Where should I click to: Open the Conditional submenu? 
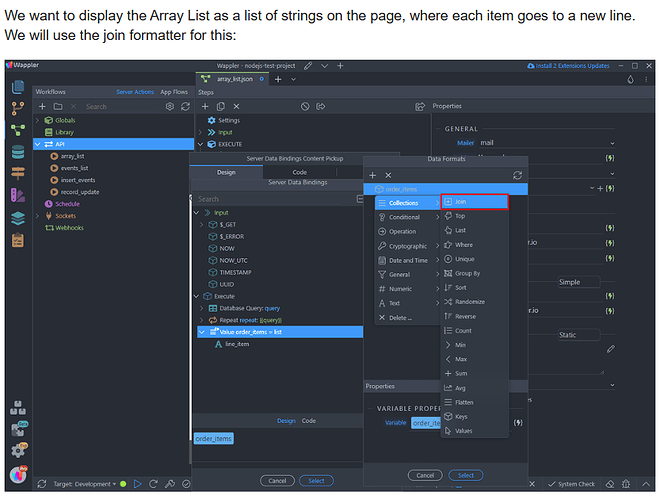tap(407, 217)
